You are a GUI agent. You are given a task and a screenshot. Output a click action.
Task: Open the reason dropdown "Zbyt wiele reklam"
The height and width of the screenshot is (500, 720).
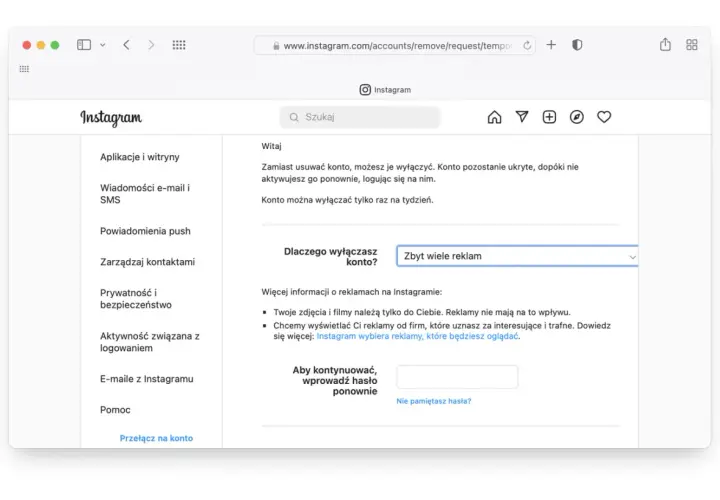click(x=517, y=256)
